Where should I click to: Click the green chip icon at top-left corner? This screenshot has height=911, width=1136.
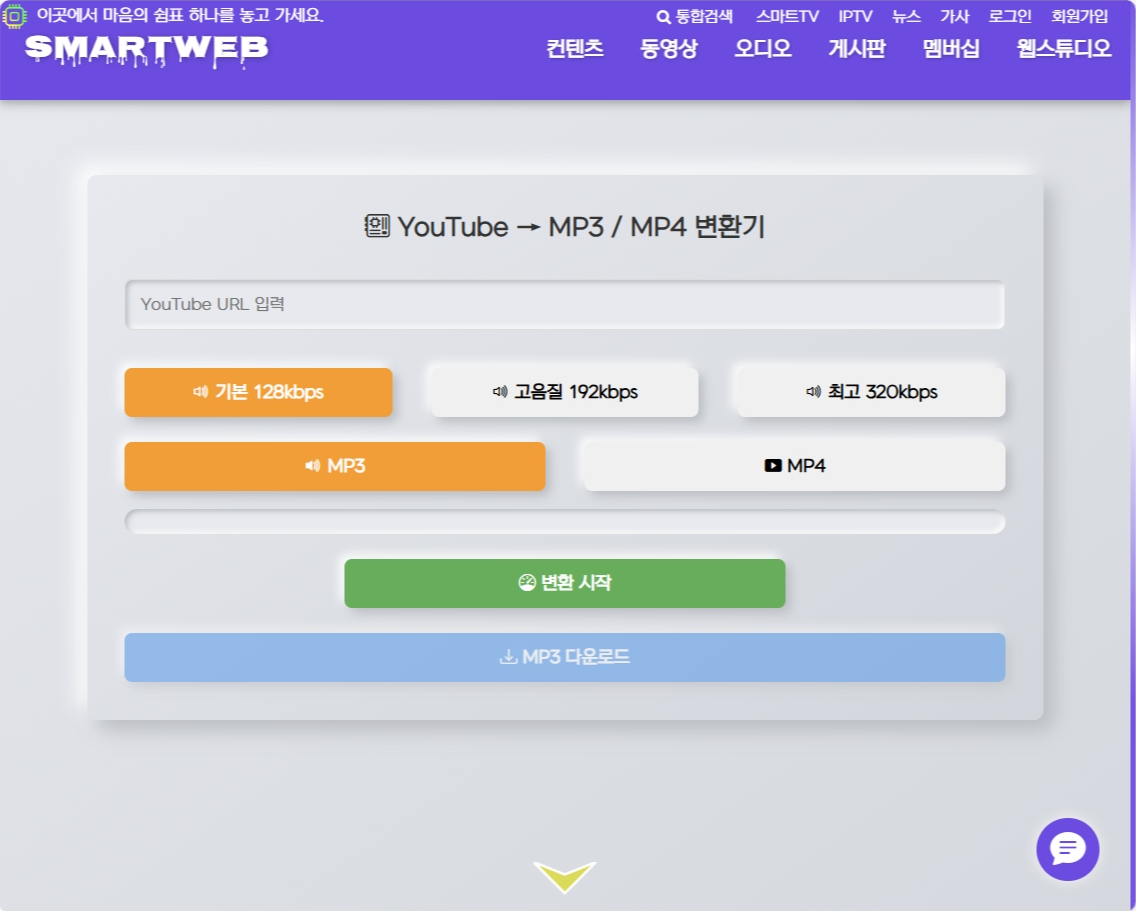coord(14,16)
